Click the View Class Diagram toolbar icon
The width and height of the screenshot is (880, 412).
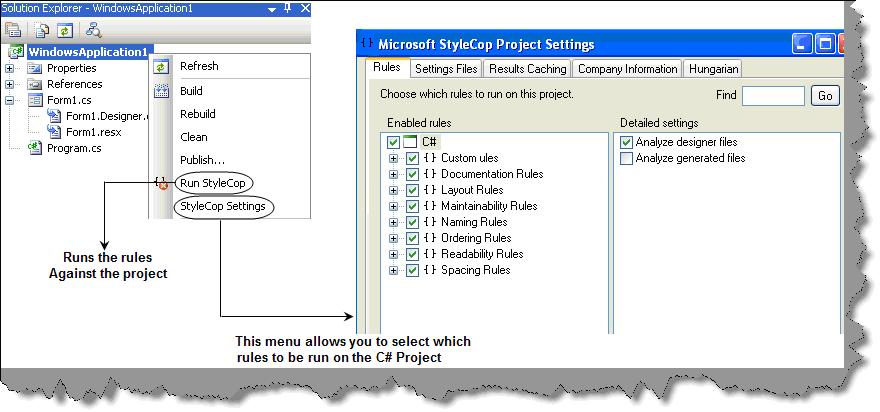coord(93,30)
